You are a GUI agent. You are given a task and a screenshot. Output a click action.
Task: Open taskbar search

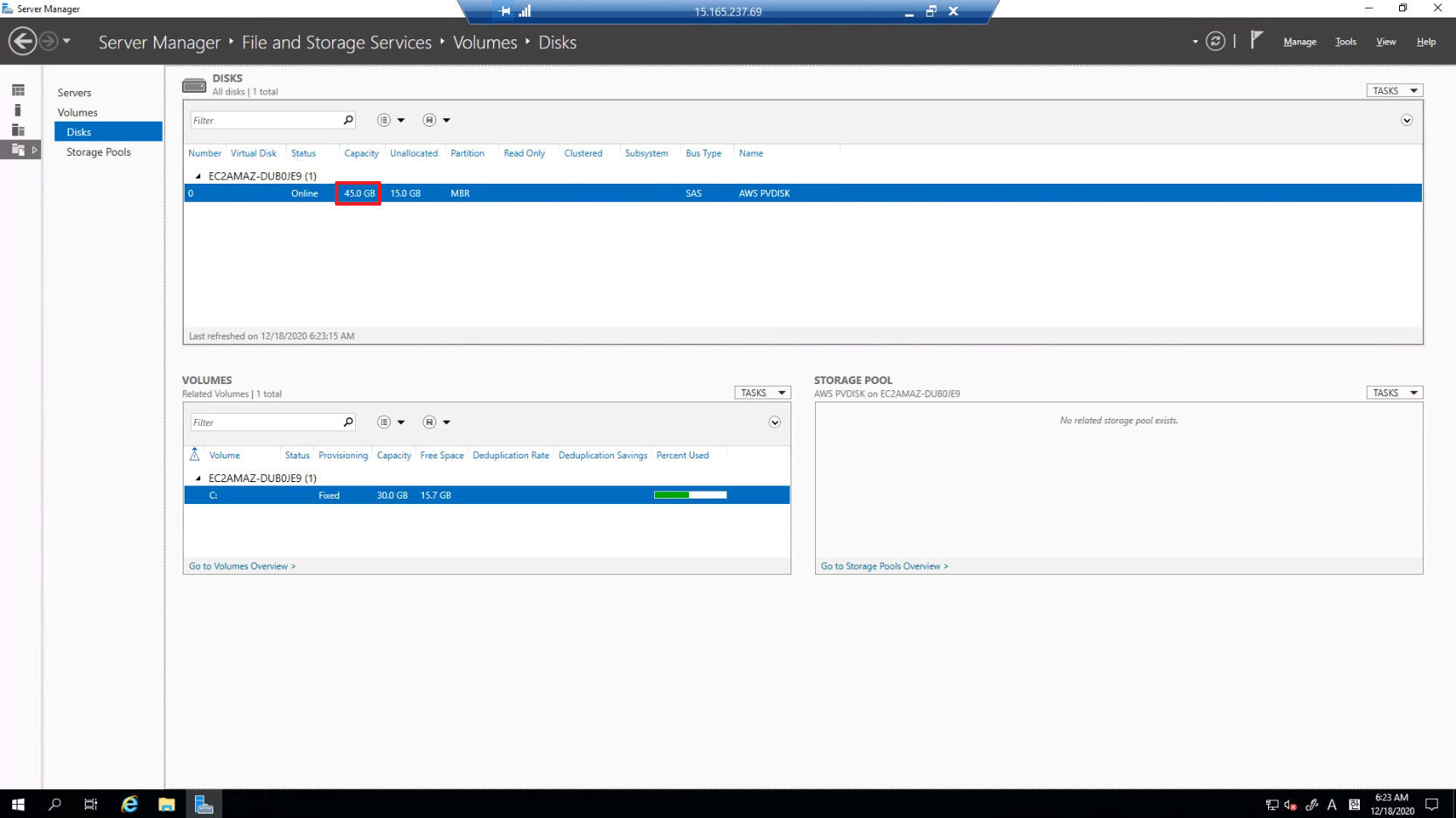[54, 804]
